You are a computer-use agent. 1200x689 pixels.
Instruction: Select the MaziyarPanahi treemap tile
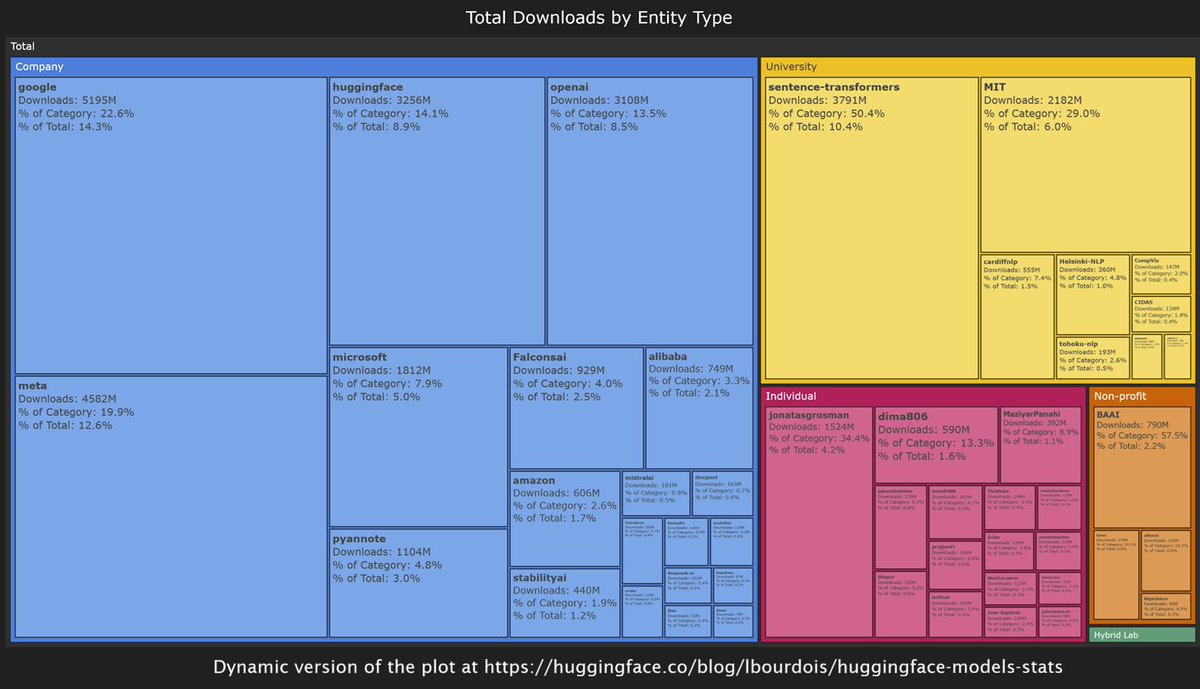point(1040,445)
